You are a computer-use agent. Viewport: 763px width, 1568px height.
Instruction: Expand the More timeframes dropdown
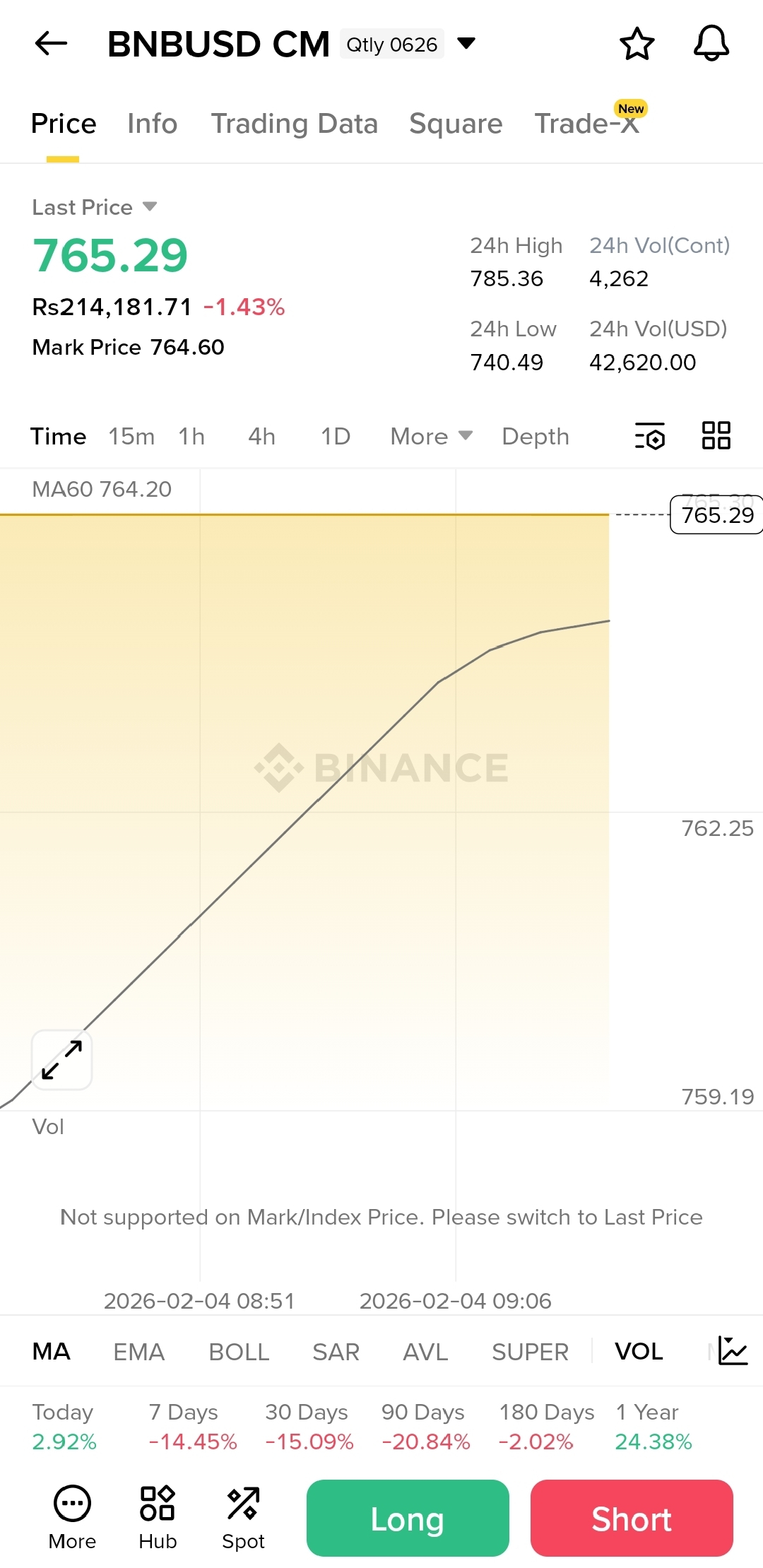431,437
